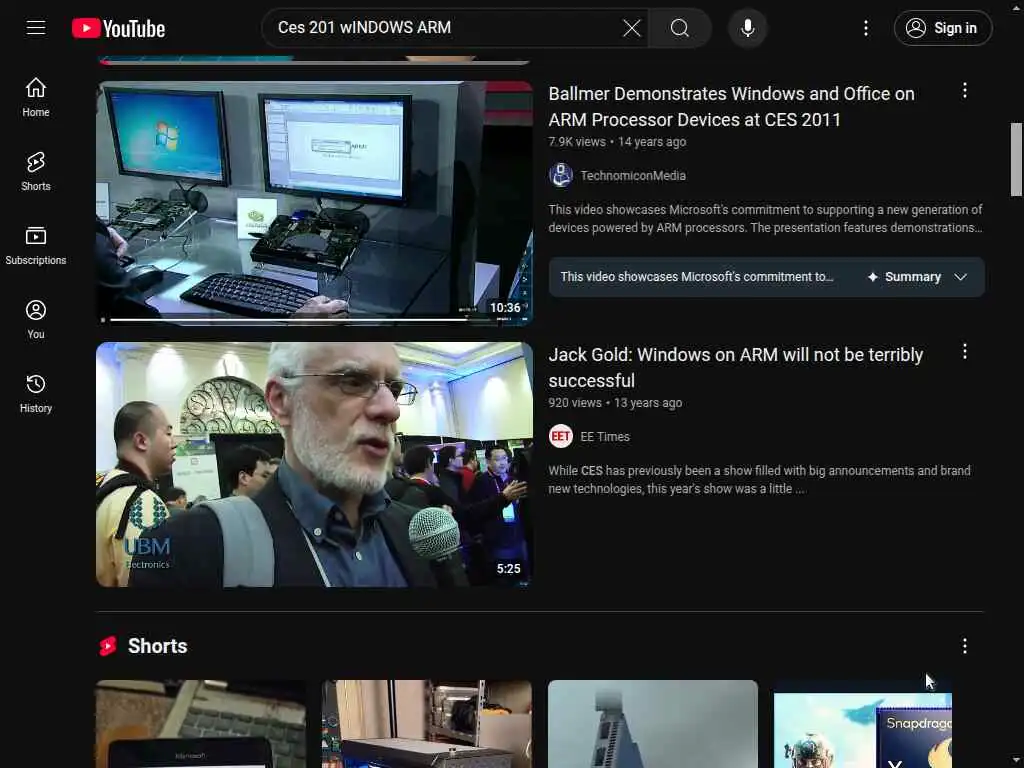Expand the Summary chevron
Image resolution: width=1024 pixels, height=768 pixels.
(960, 277)
